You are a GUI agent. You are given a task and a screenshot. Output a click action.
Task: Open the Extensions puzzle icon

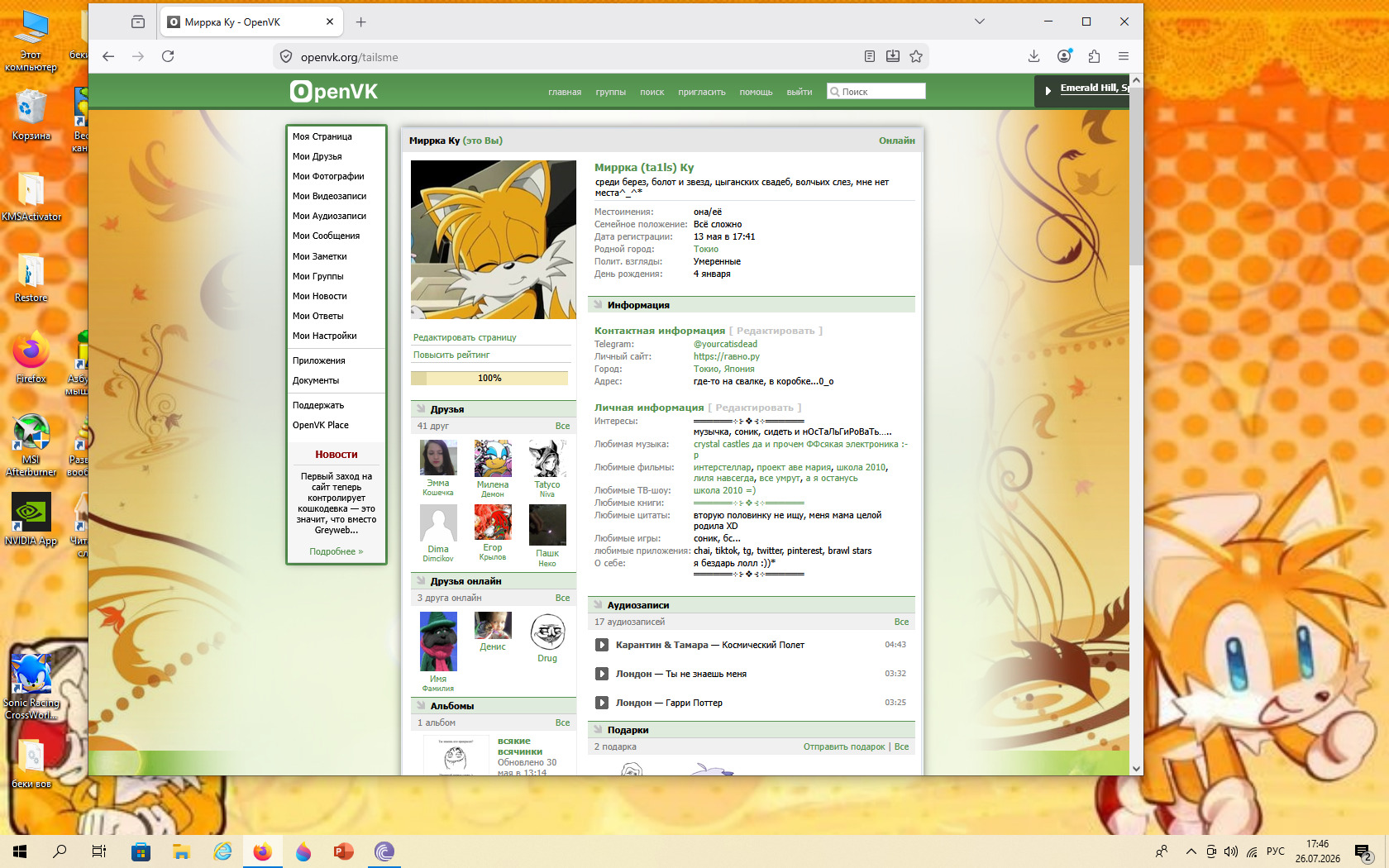(x=1094, y=56)
